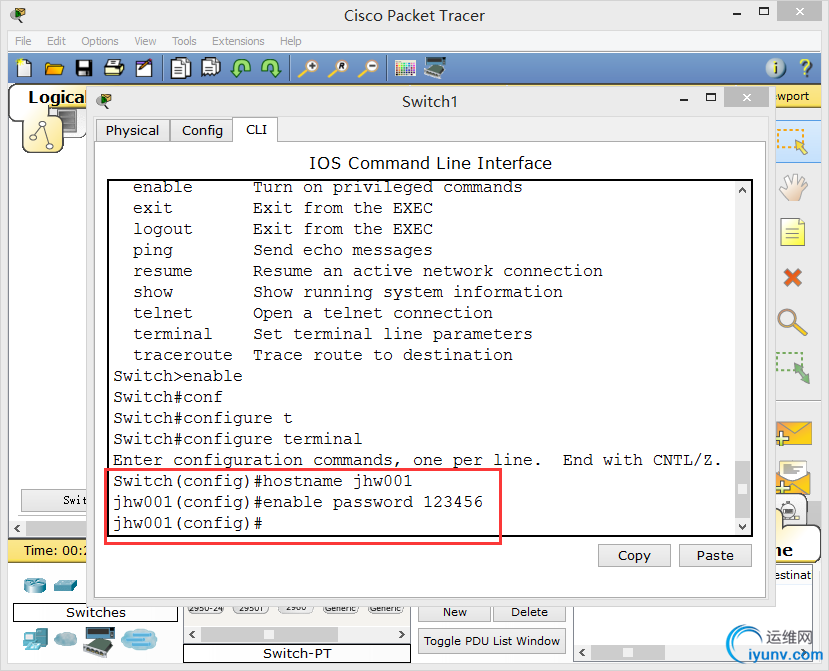Open the Extensions menu
Screen dimensions: 829x671
pos(238,41)
